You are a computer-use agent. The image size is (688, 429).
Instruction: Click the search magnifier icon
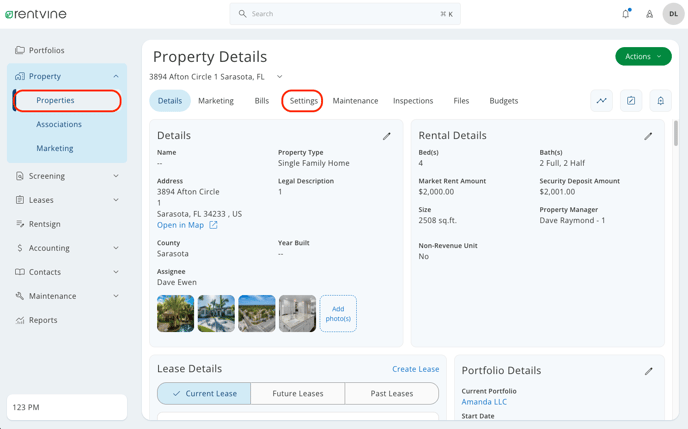coord(242,14)
